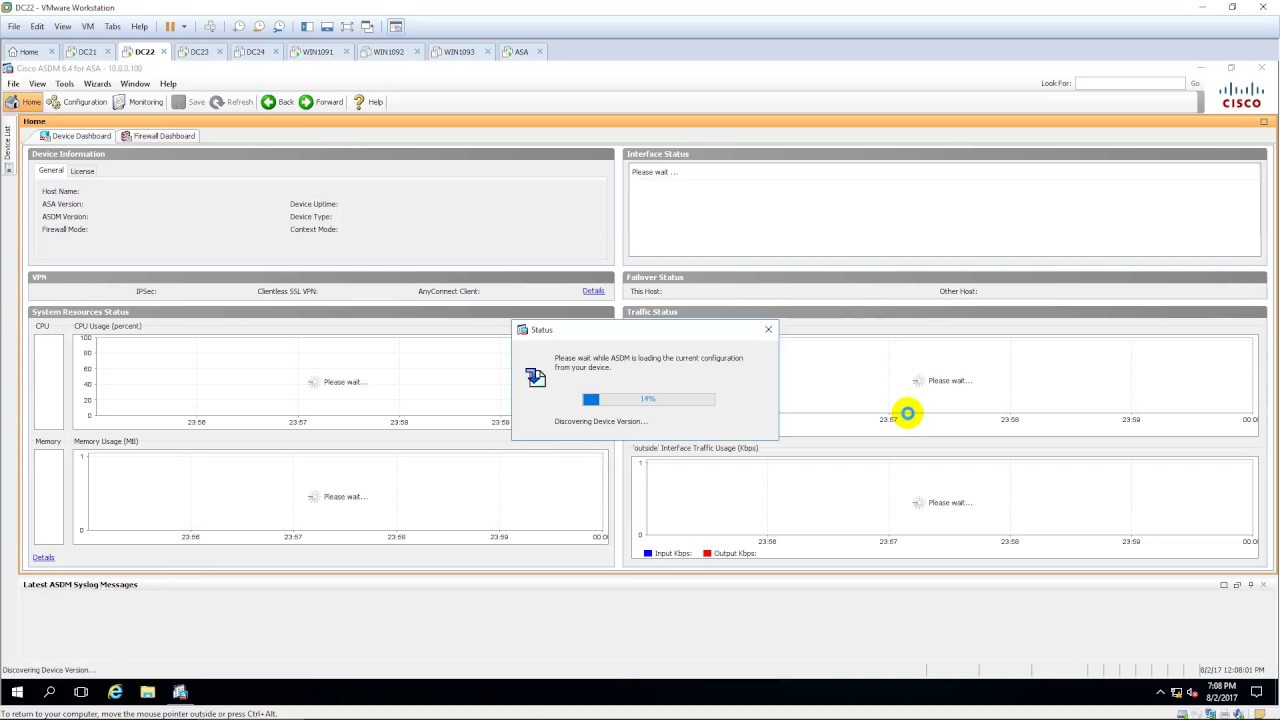Viewport: 1280px width, 720px height.
Task: Open the VMware snapshot manager icon
Action: 279,26
